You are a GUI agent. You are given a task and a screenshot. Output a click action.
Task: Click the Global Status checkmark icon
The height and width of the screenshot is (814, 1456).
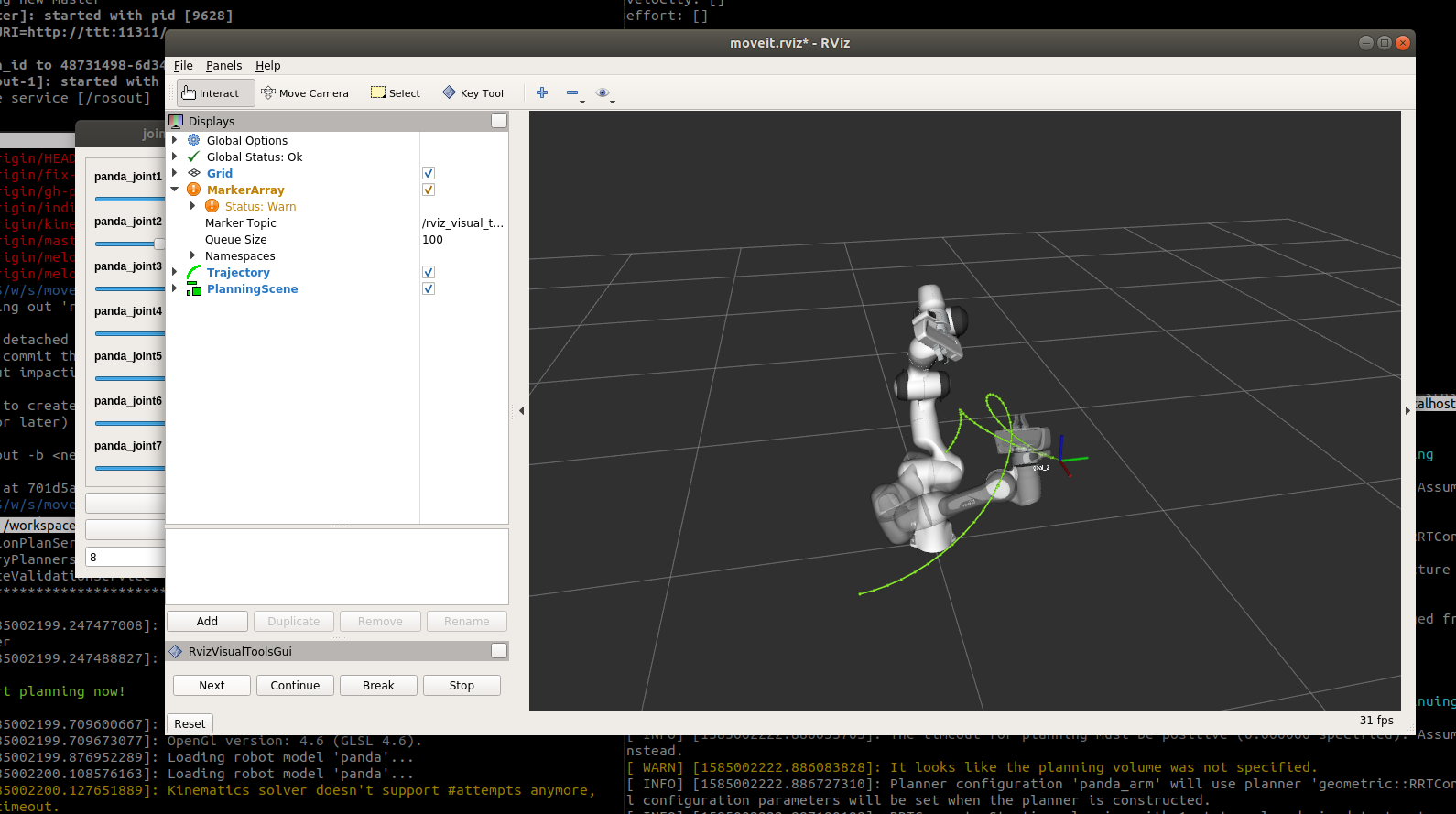(194, 157)
